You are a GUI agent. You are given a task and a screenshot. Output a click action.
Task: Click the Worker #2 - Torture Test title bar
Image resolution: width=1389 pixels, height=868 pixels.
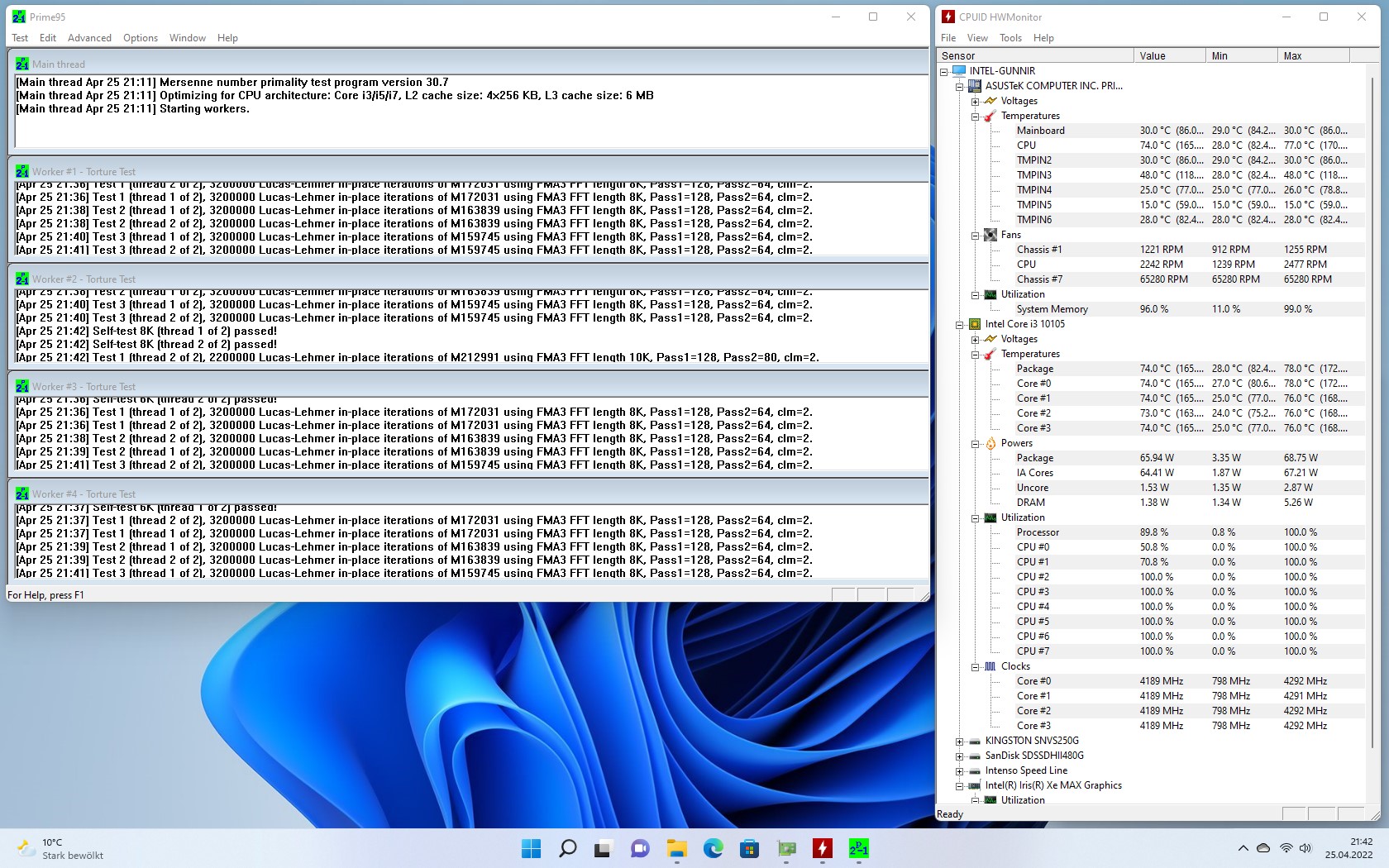click(x=468, y=279)
